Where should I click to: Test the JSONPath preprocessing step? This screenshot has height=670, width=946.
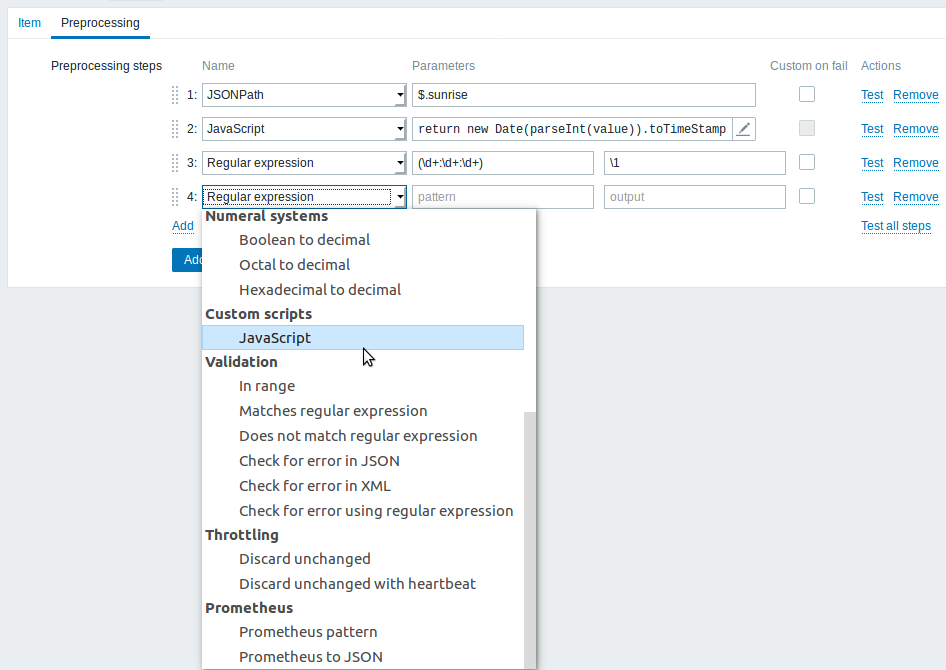pyautogui.click(x=872, y=95)
